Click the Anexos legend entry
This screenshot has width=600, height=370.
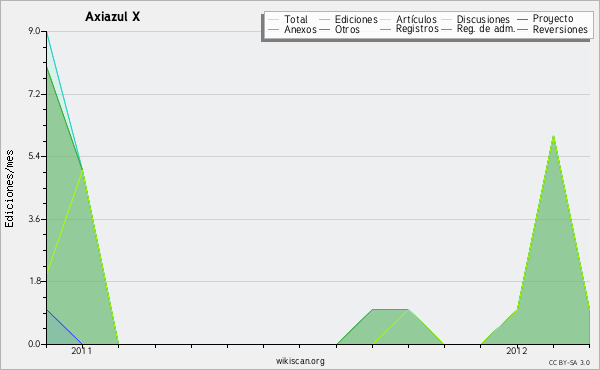300,29
